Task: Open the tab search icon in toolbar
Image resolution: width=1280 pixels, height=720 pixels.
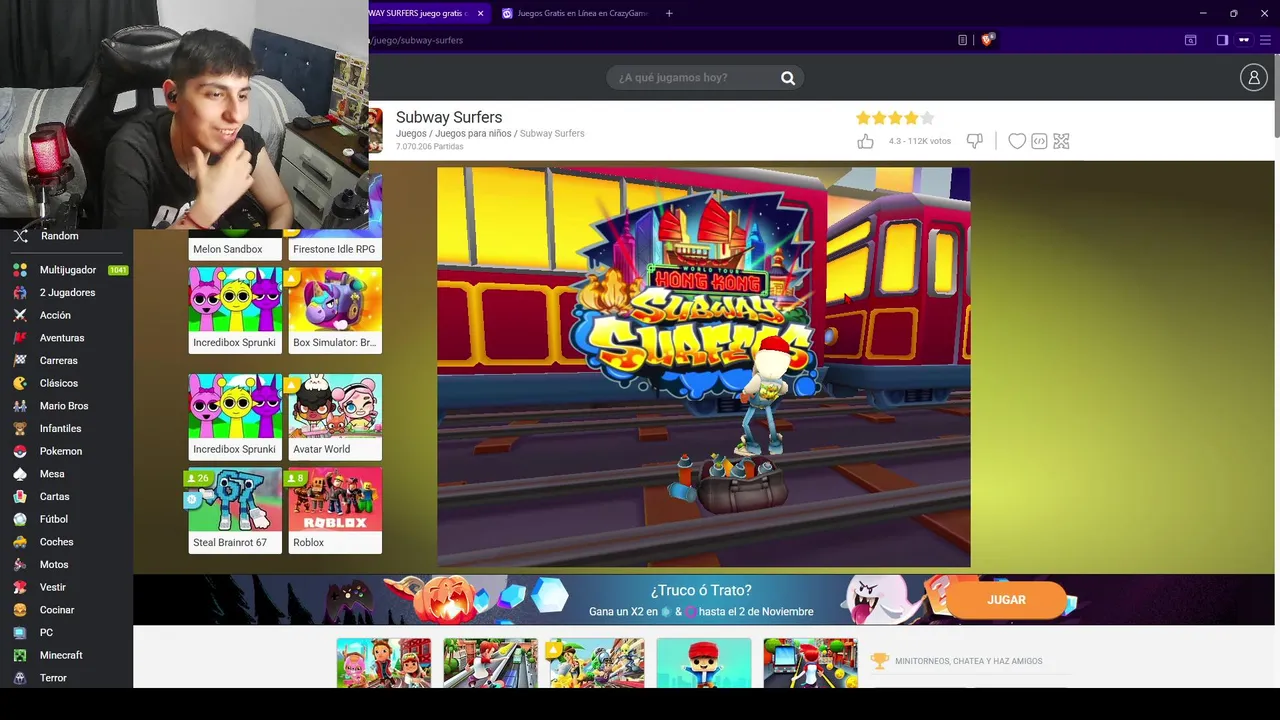Action: [1190, 40]
